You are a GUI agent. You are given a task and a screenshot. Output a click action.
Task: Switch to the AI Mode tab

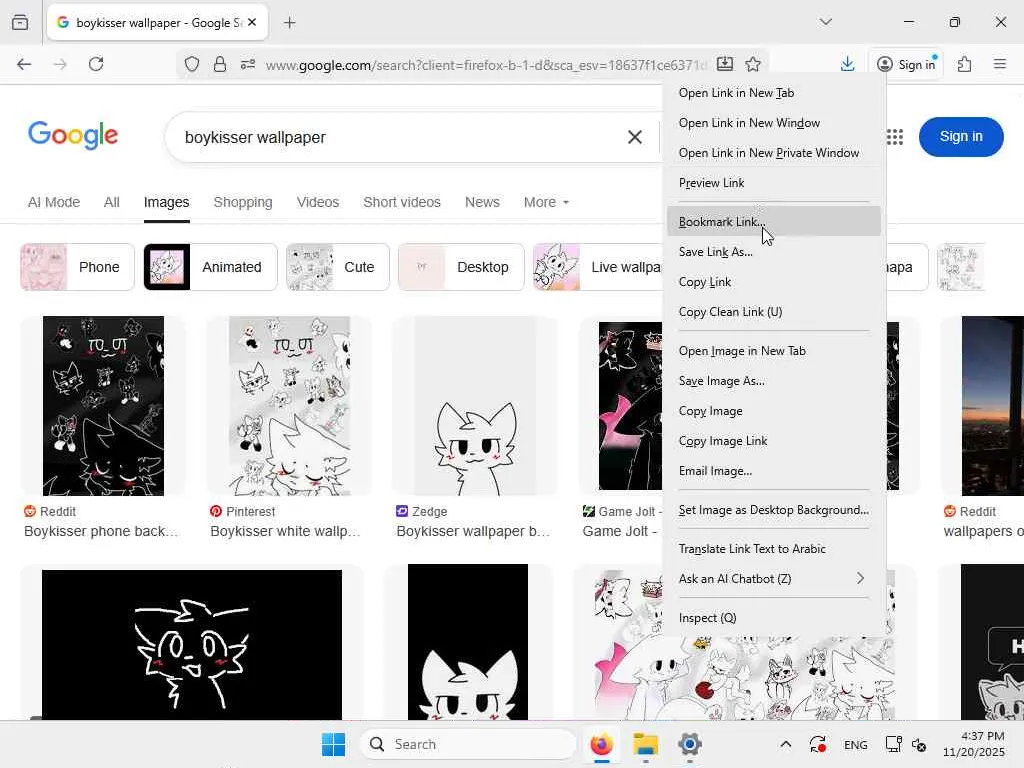coord(54,202)
